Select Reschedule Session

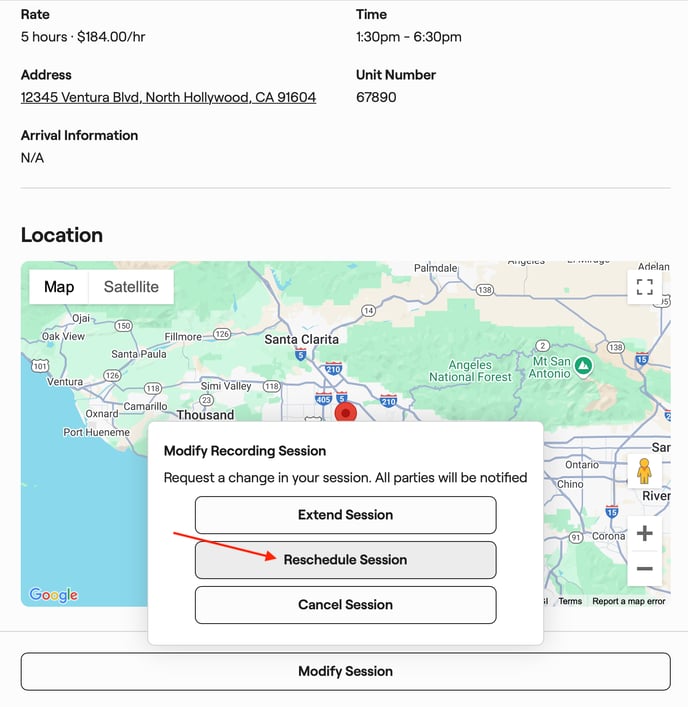[x=345, y=560]
